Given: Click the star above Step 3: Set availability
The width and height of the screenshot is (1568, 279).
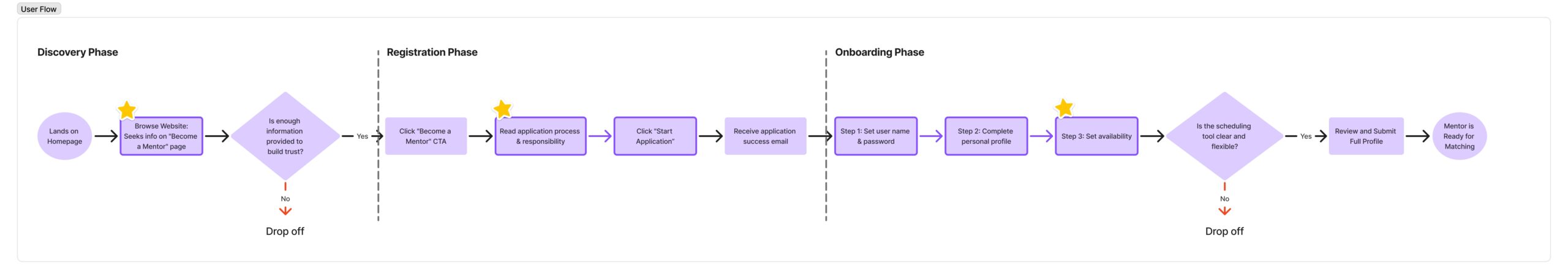Looking at the screenshot, I should 1064,108.
